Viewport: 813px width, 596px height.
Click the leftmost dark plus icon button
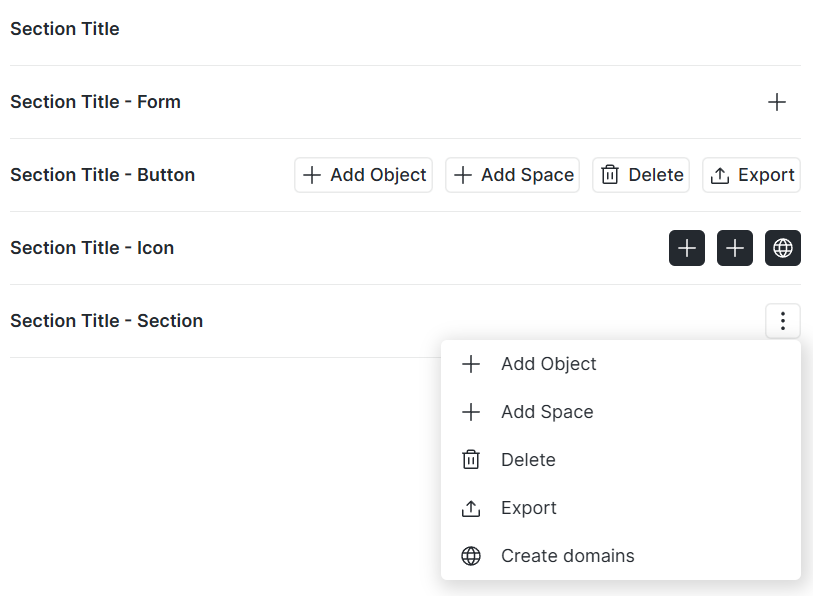pos(687,248)
